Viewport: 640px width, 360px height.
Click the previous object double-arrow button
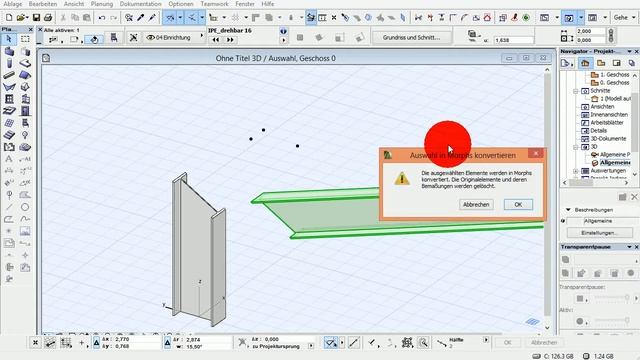coord(216,40)
